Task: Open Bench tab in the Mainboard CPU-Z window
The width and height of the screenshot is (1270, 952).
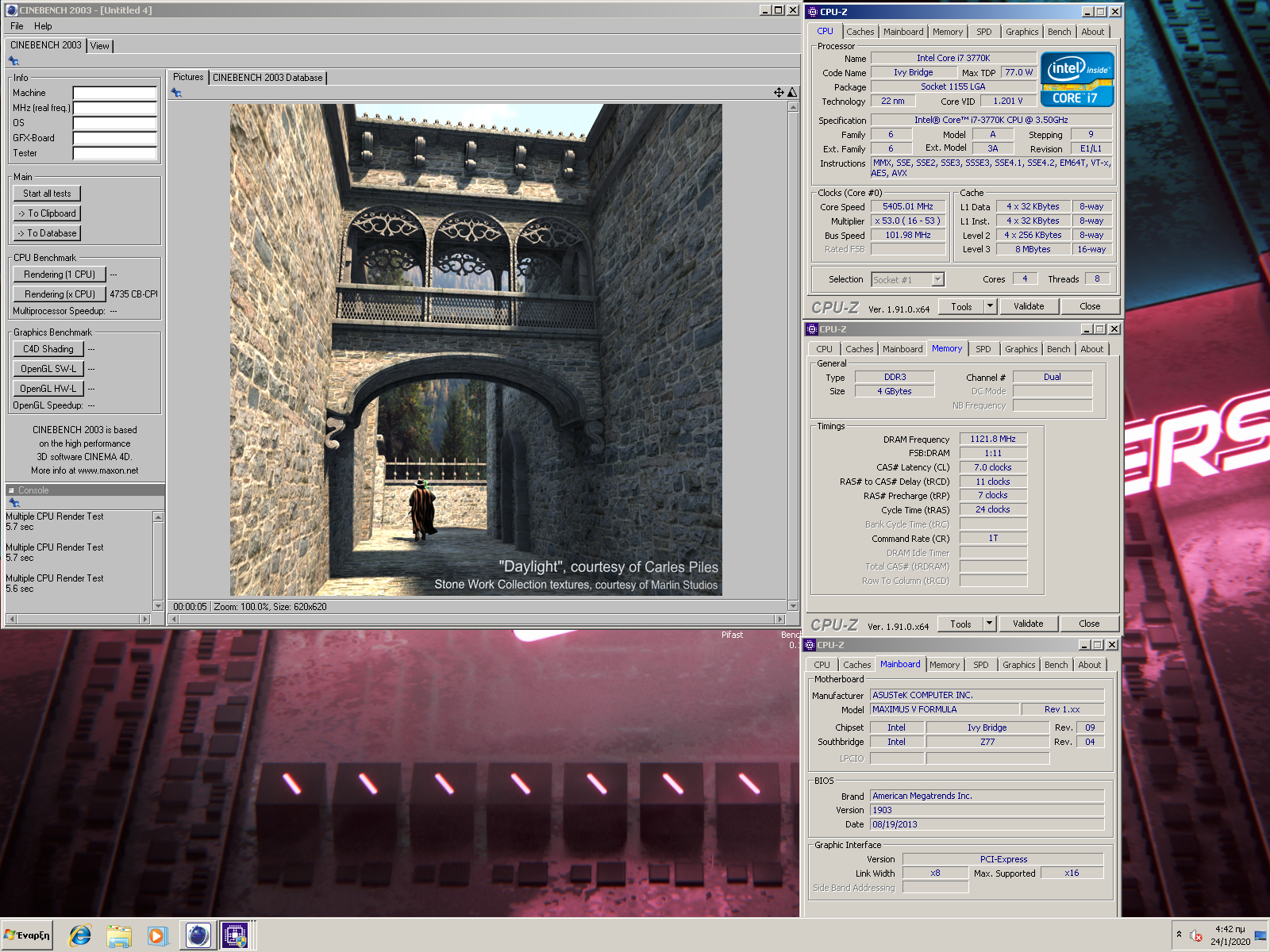Action: 1056,665
